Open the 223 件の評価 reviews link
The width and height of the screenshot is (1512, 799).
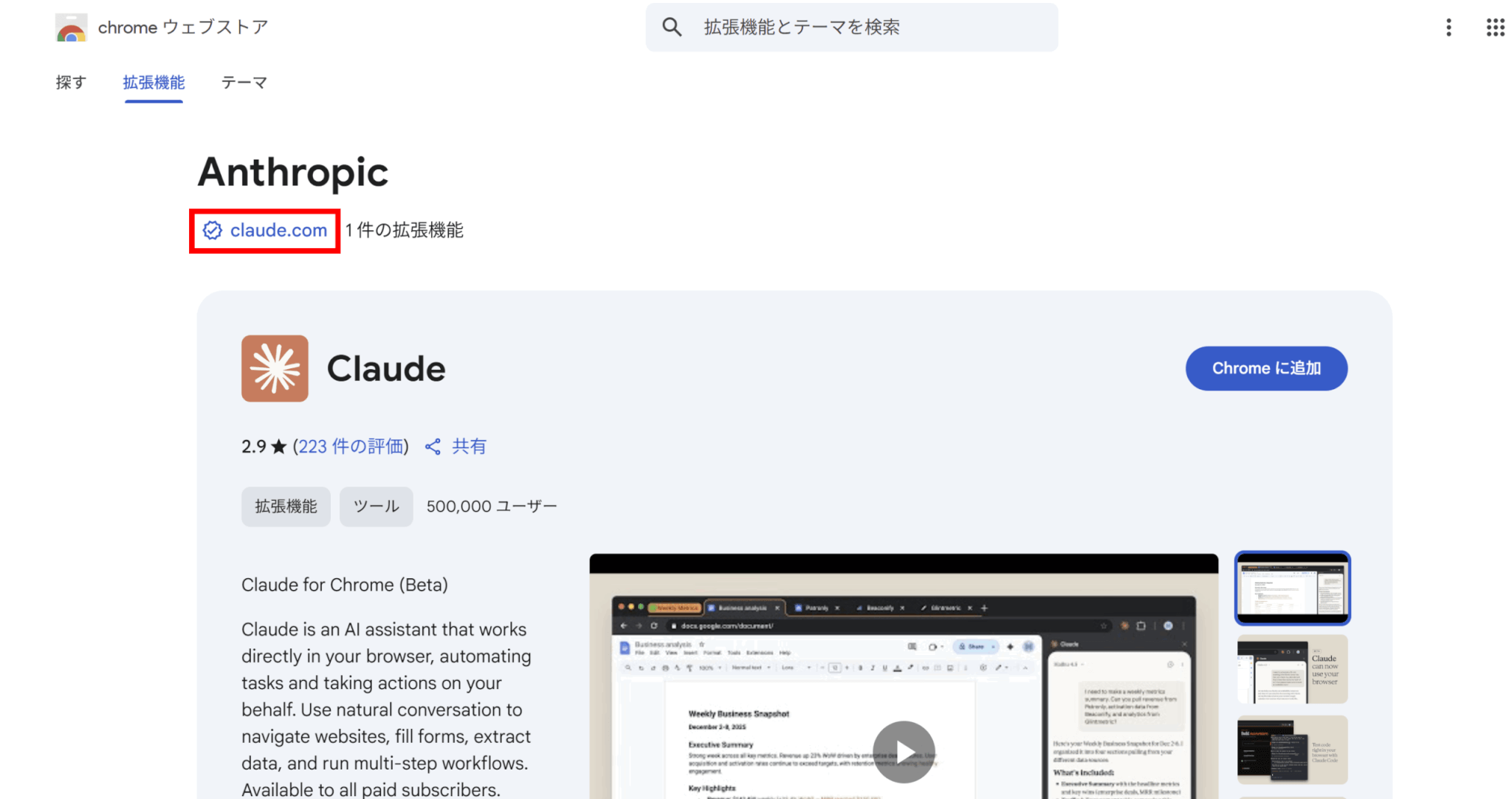tap(351, 447)
